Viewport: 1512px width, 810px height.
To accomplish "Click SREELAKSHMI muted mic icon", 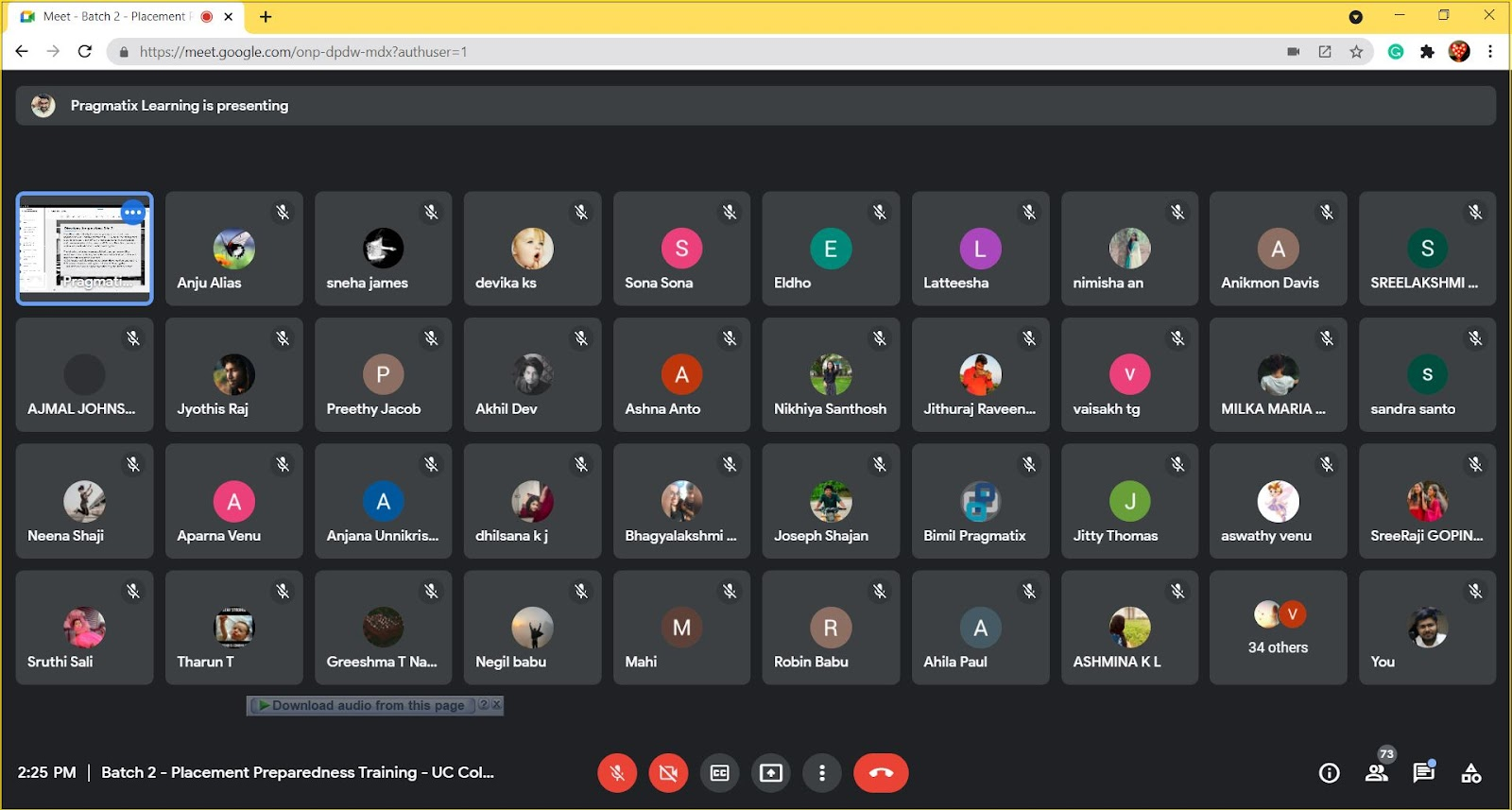I will [1475, 213].
